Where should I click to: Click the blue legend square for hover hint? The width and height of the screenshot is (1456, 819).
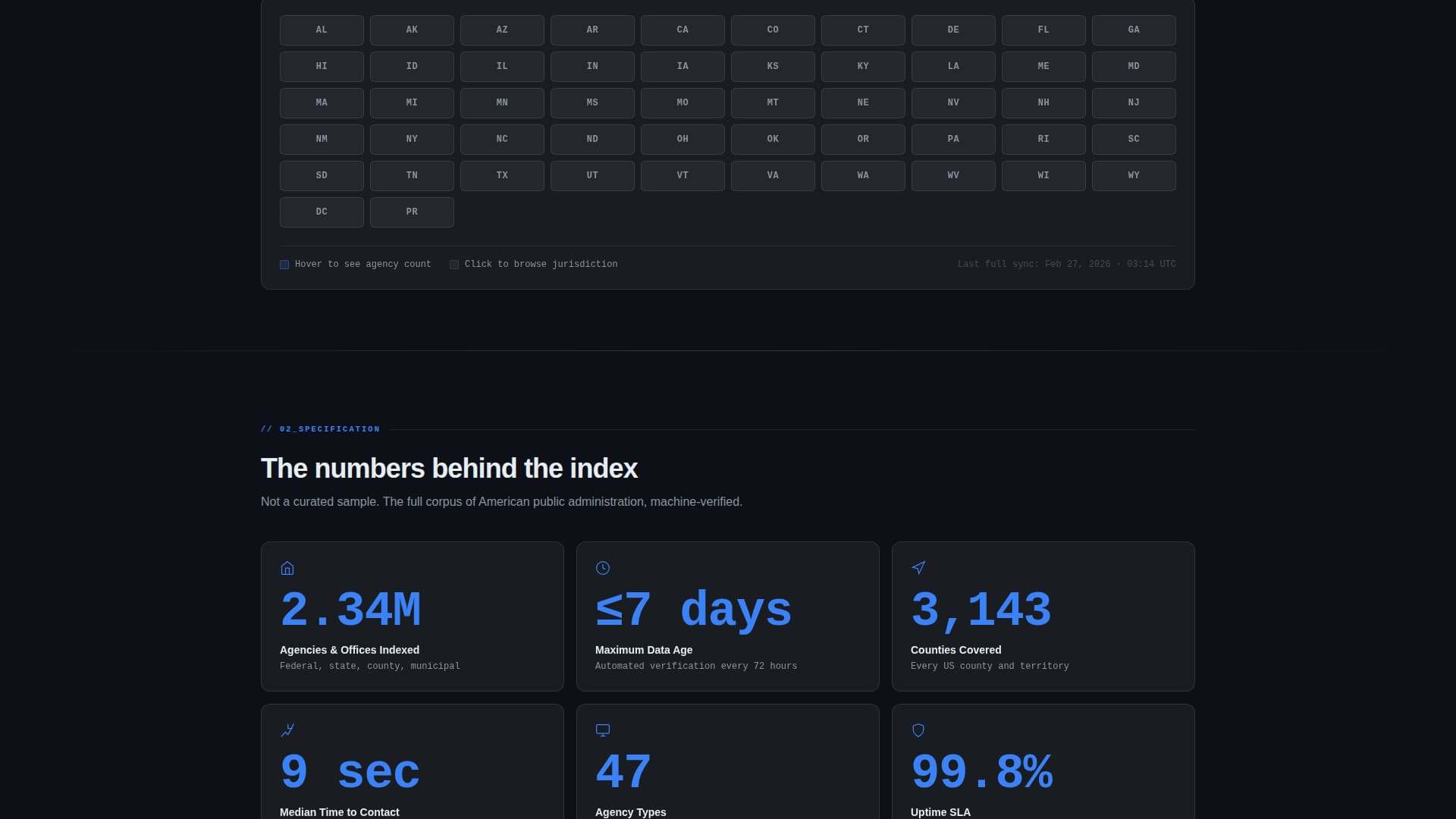[284, 265]
